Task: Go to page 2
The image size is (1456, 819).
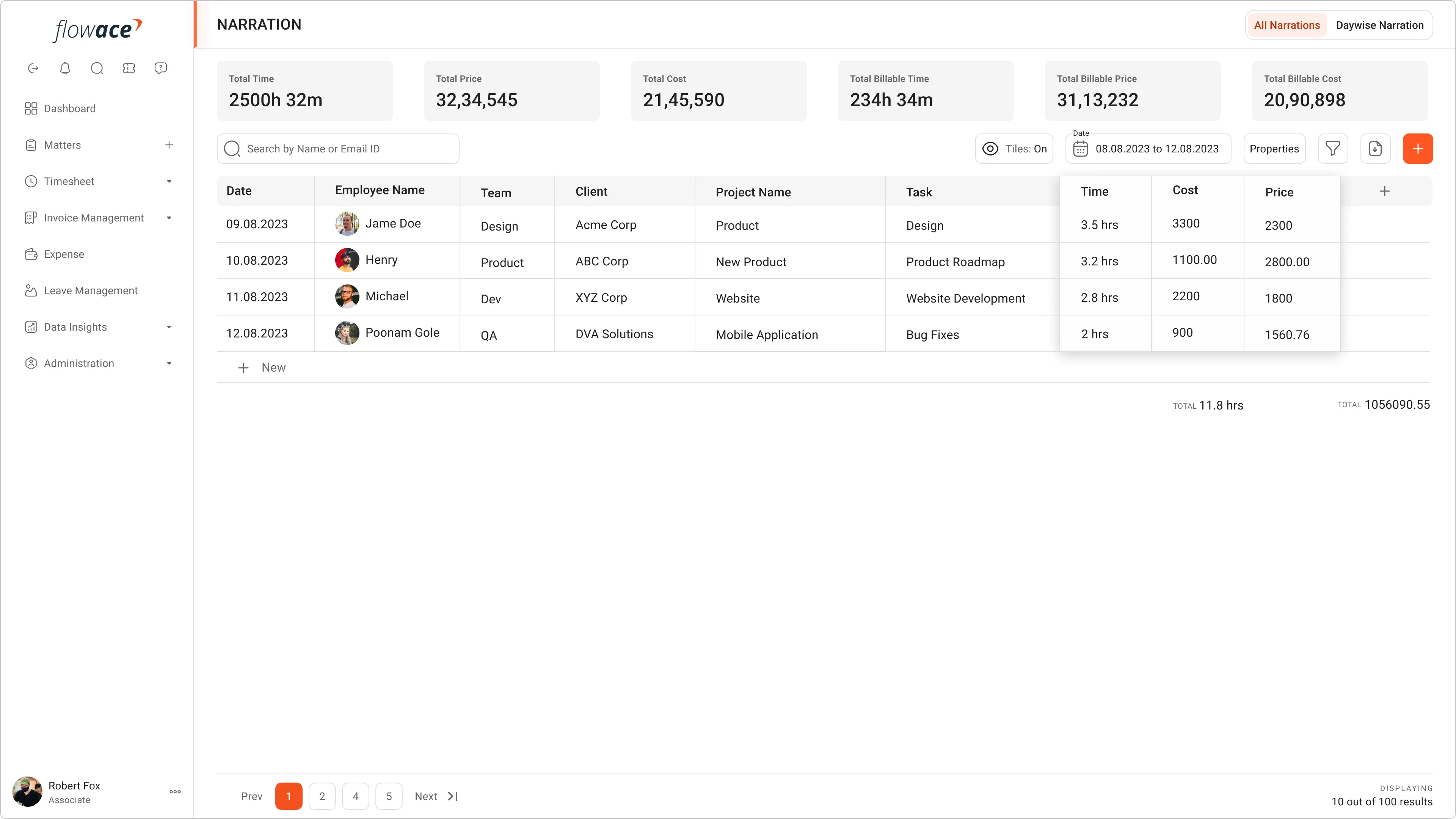Action: [322, 796]
